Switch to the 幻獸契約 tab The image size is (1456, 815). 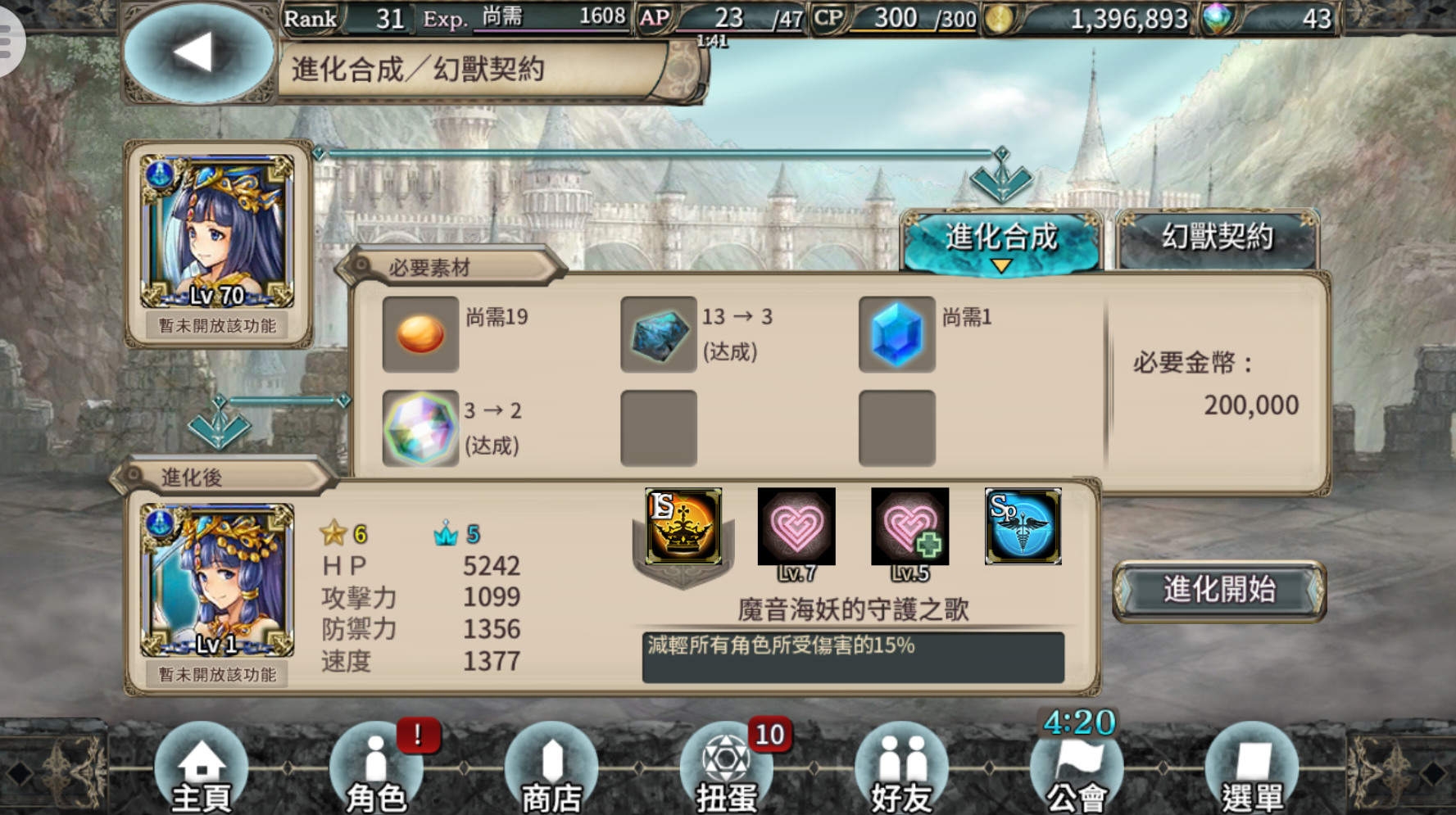click(1218, 238)
